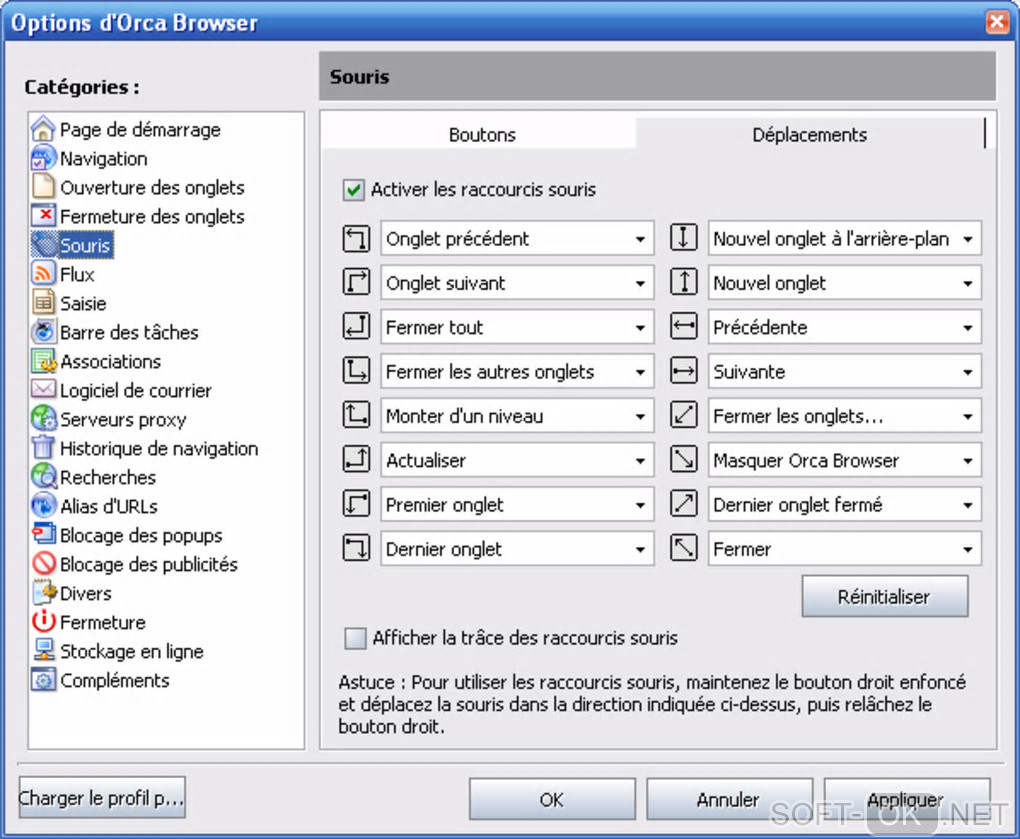The image size is (1020, 839).
Task: Click the Fermeture des onglets red X icon
Action: tap(43, 216)
